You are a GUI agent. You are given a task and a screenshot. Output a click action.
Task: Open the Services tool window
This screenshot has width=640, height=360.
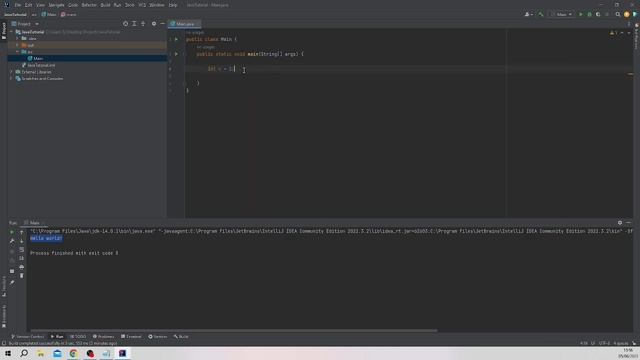(x=158, y=337)
